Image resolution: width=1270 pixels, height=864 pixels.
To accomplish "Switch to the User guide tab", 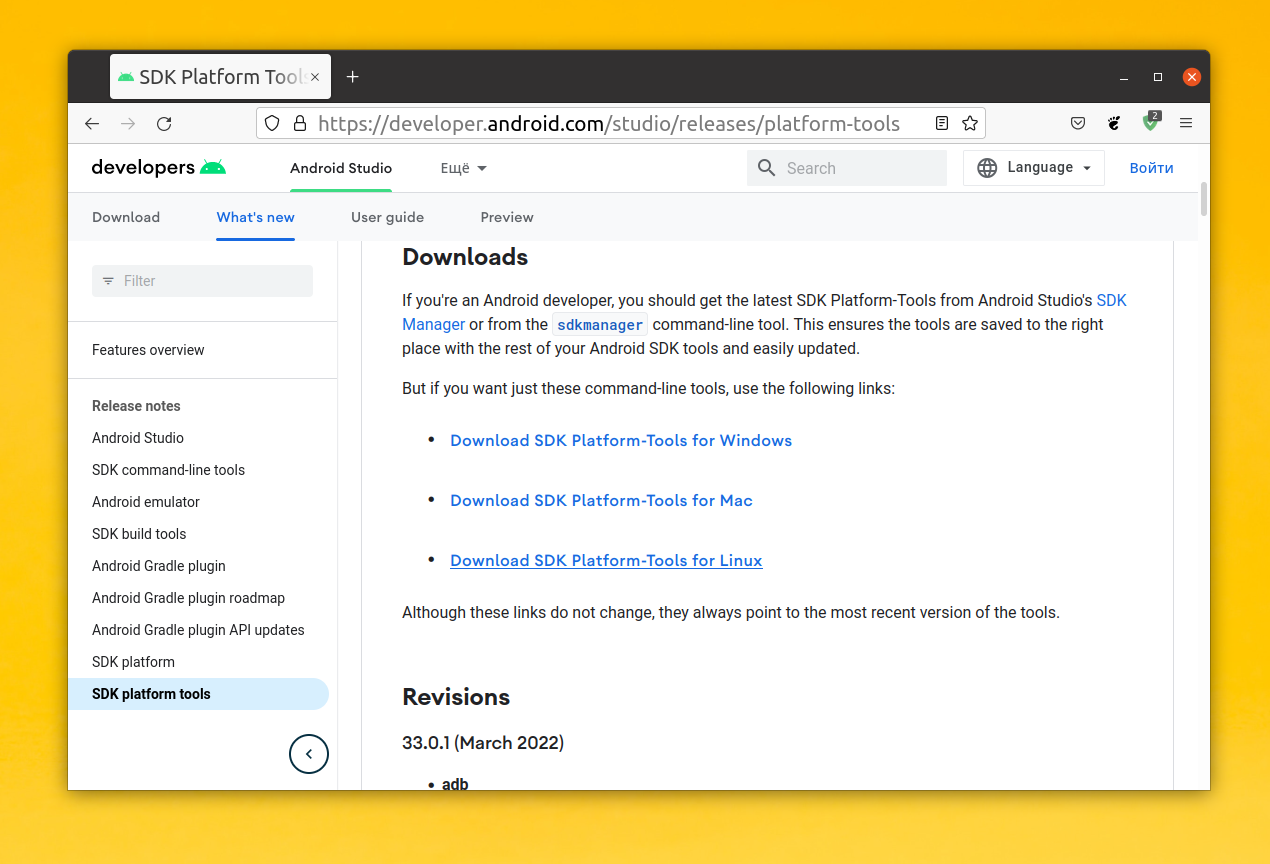I will [387, 217].
